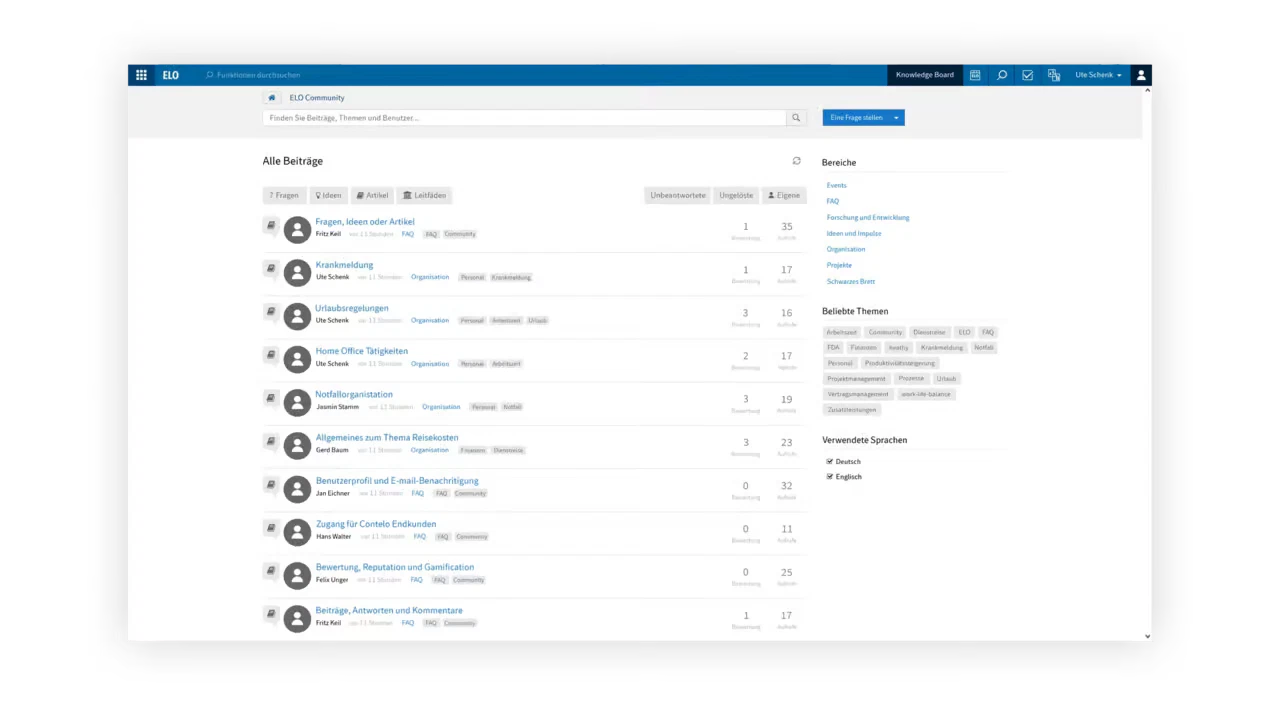Open the app grid menu icon
This screenshot has height=704, width=1280.
coord(141,75)
